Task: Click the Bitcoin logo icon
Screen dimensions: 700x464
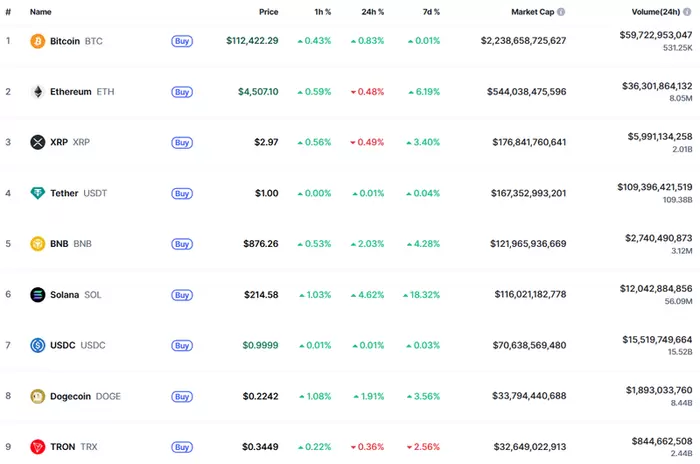Action: [38, 41]
